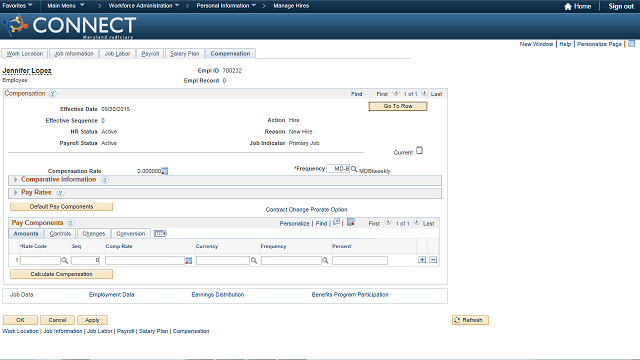
Task: Open Compensation Rate calculator icon
Action: click(x=164, y=171)
